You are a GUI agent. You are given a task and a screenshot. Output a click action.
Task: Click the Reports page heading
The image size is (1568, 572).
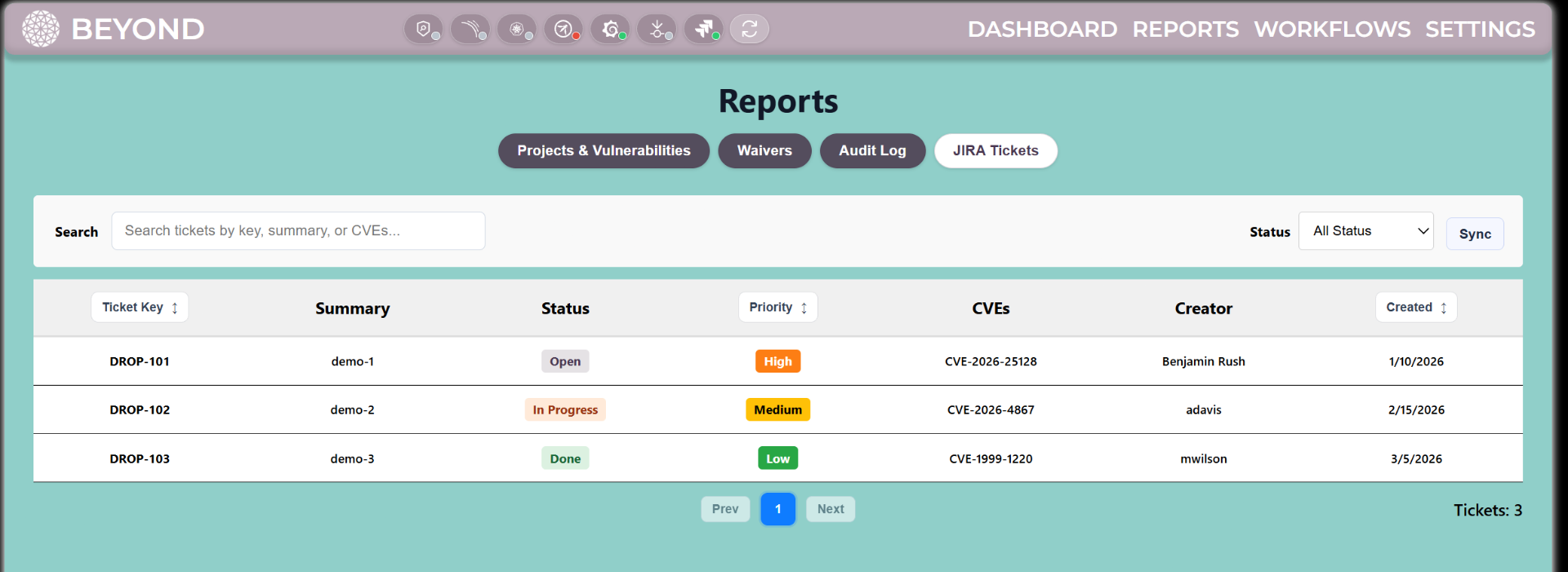tap(777, 101)
